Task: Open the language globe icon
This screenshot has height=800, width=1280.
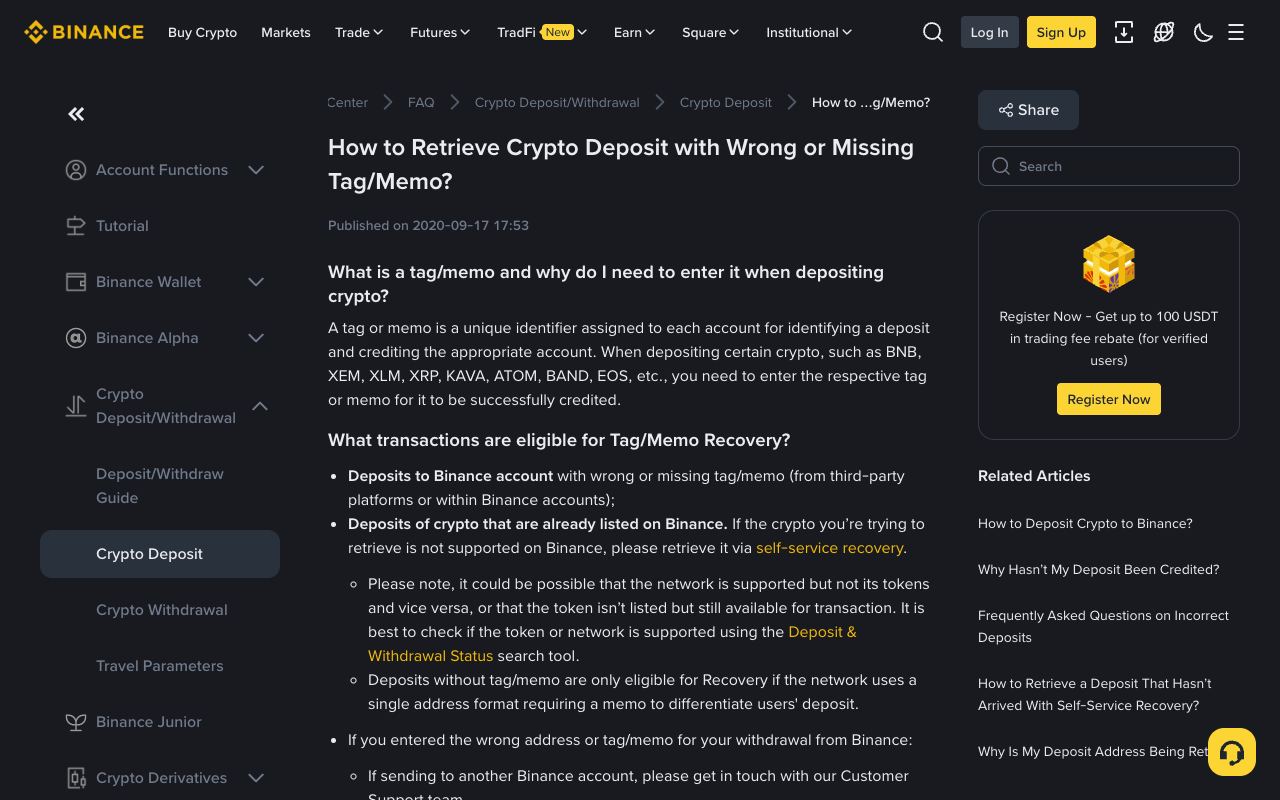Action: coord(1164,32)
